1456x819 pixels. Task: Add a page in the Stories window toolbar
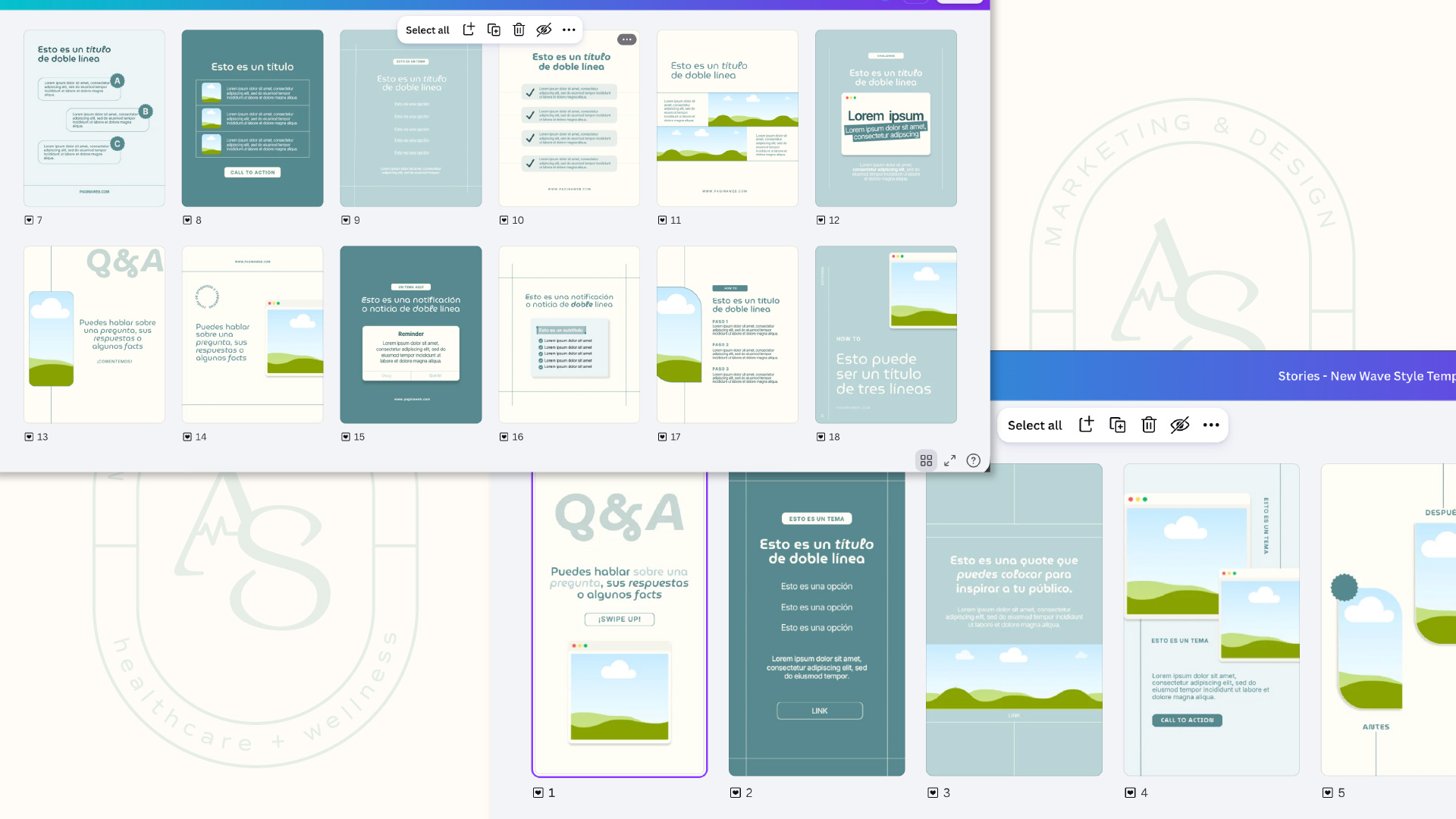click(x=1086, y=425)
